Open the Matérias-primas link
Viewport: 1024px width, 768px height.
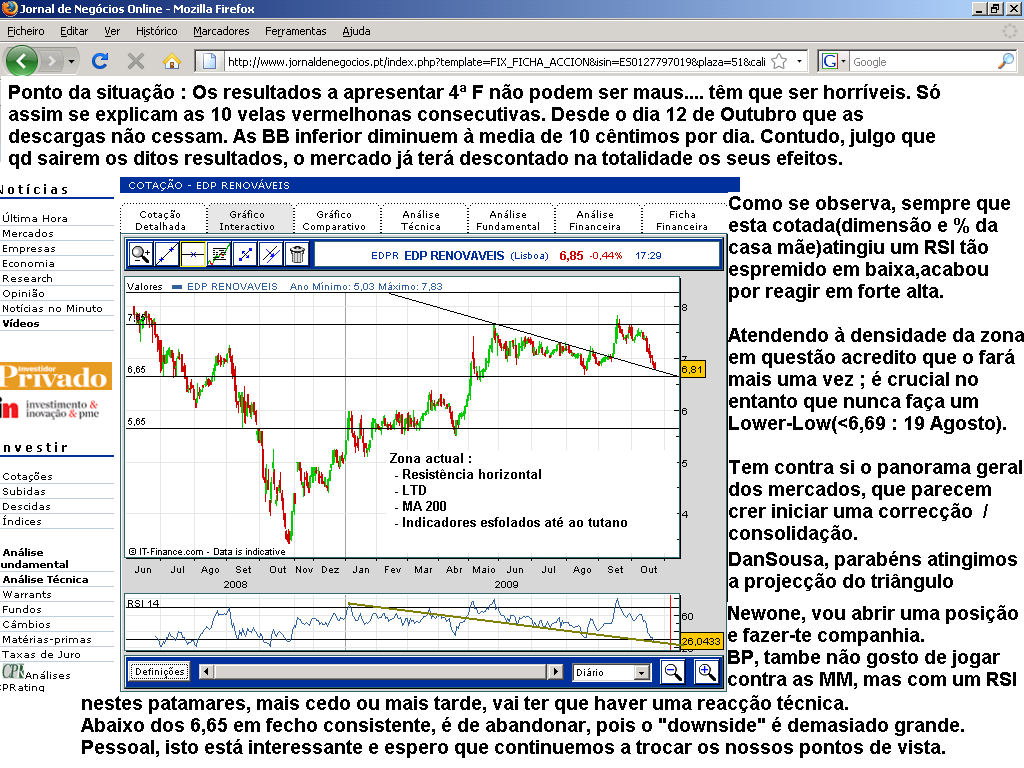tap(47, 639)
